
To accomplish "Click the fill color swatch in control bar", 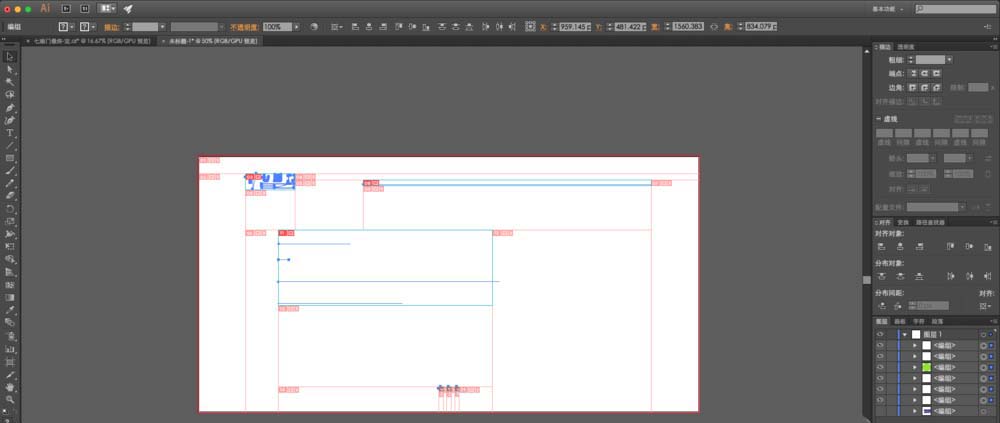I will tap(63, 26).
